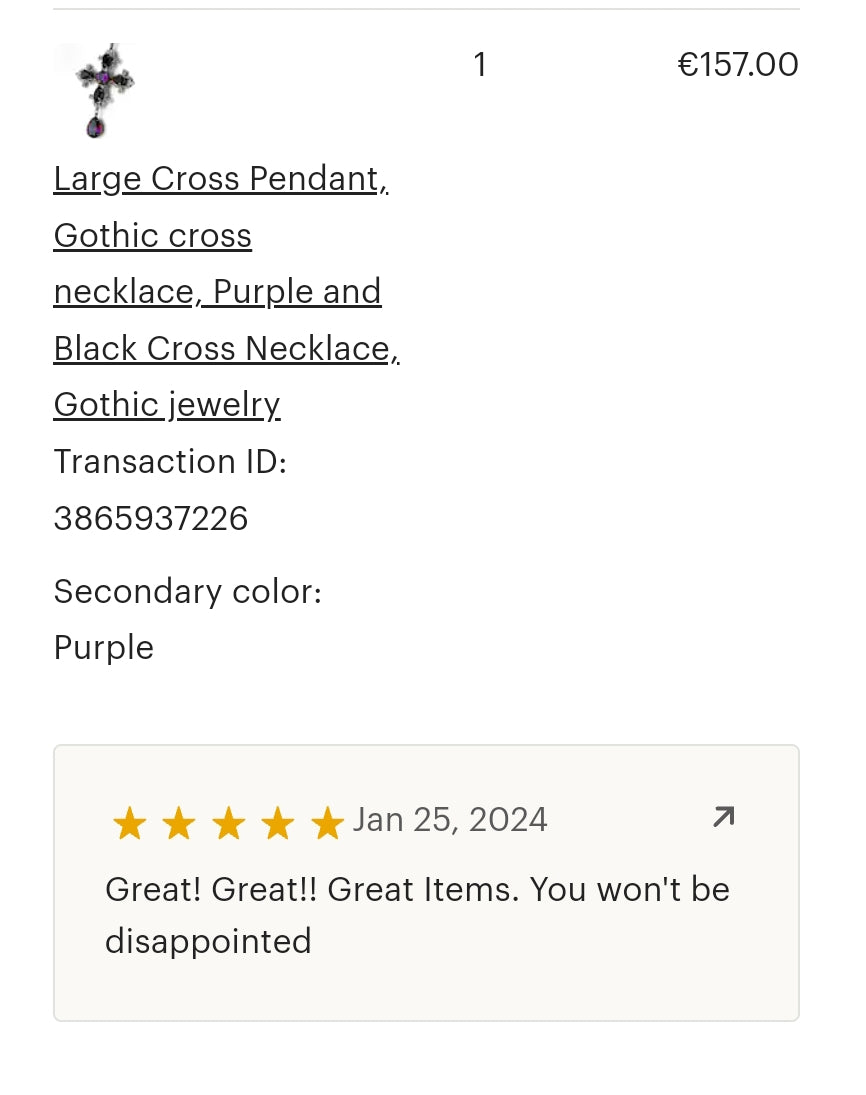Click the "Black Cross Necklace" link line
The height and width of the screenshot is (1095, 866).
pos(226,349)
